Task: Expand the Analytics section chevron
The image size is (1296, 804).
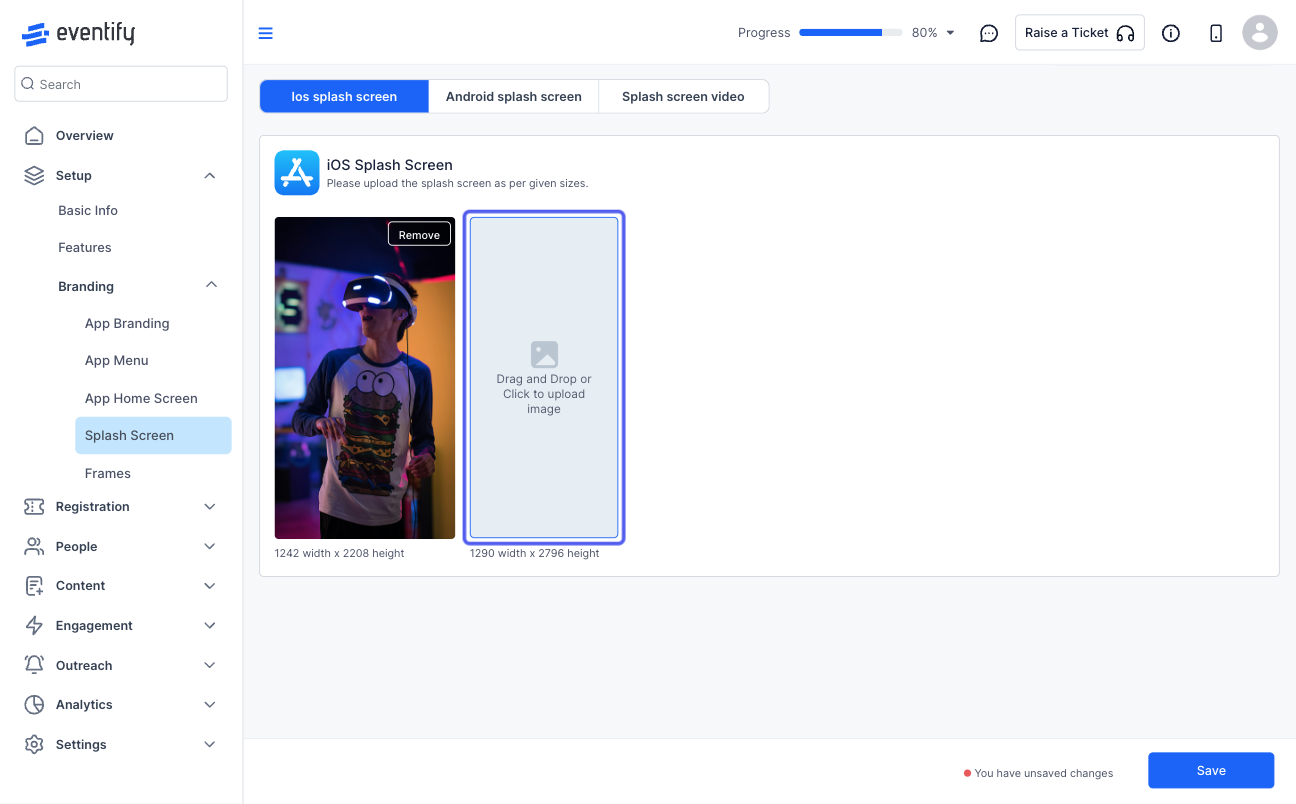Action: (210, 705)
